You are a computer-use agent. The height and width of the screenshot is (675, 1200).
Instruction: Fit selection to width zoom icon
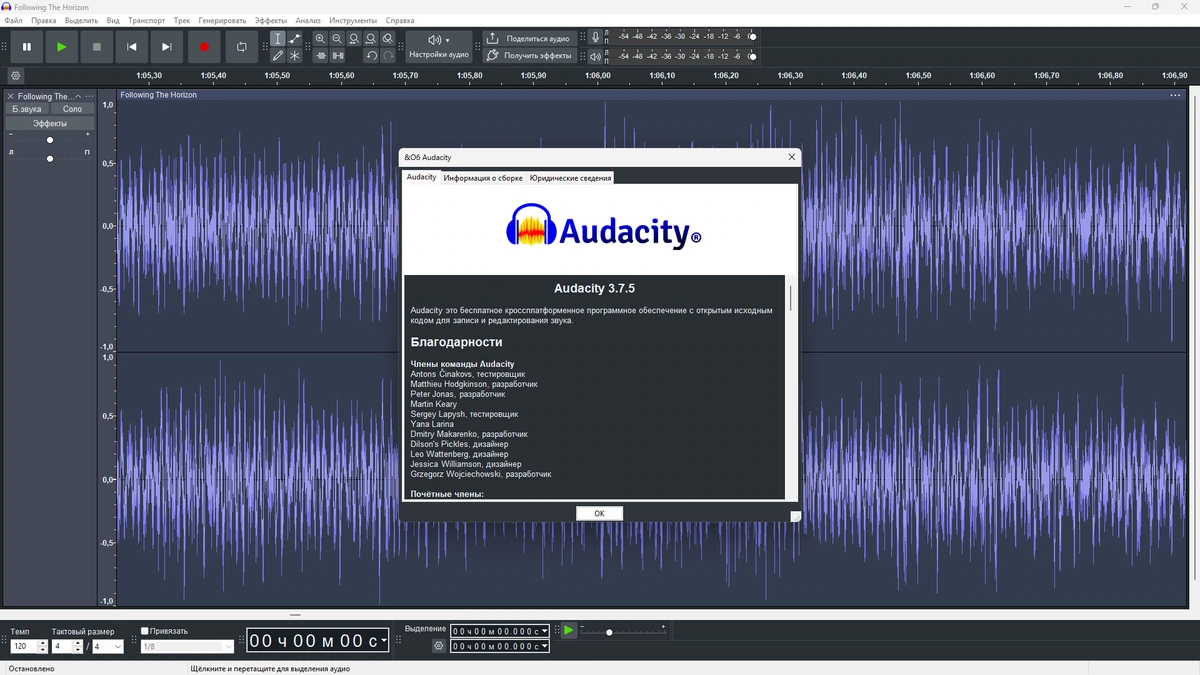tap(354, 39)
